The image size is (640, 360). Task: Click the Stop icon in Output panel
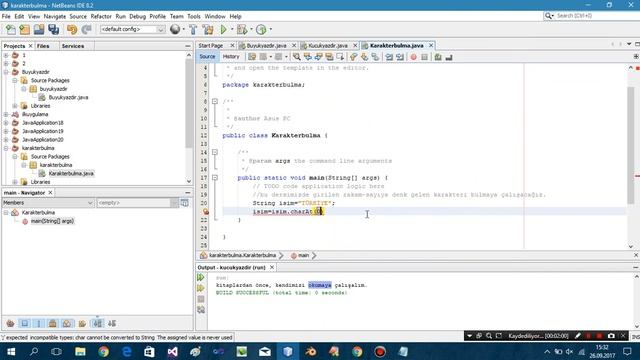(201, 299)
